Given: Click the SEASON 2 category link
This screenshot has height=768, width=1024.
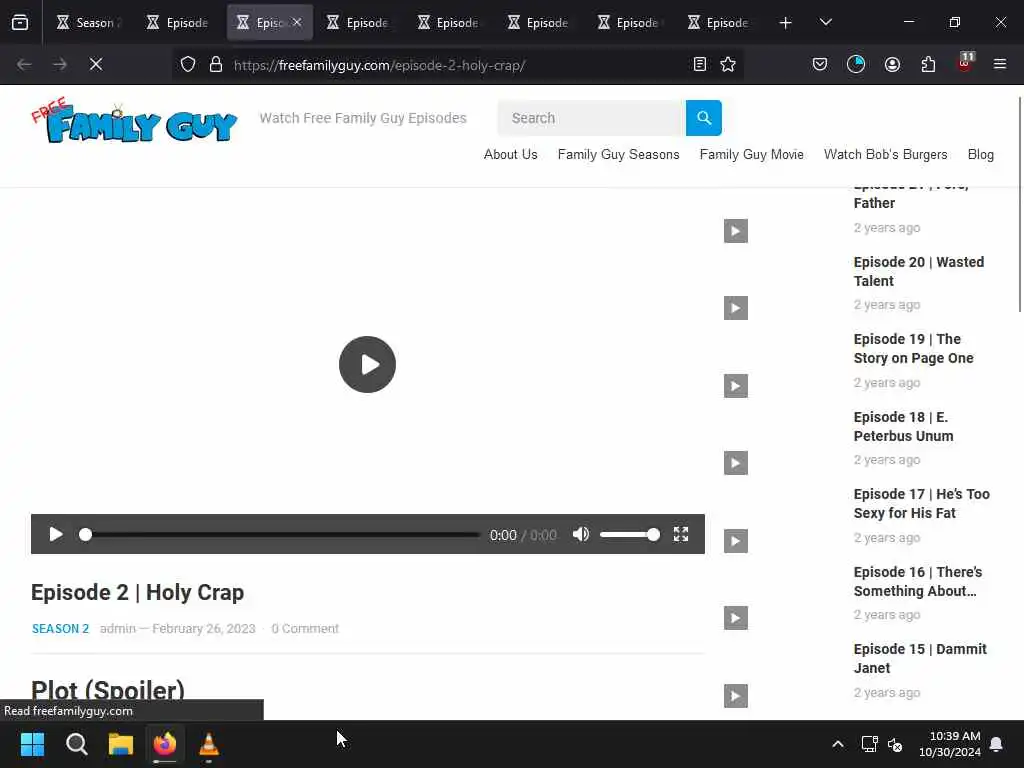Looking at the screenshot, I should click(60, 629).
